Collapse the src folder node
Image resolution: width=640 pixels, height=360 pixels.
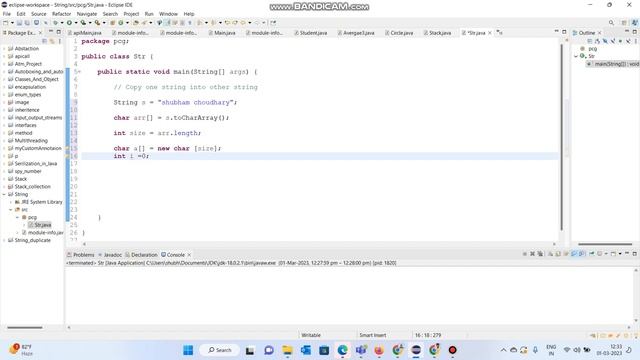(x=11, y=209)
